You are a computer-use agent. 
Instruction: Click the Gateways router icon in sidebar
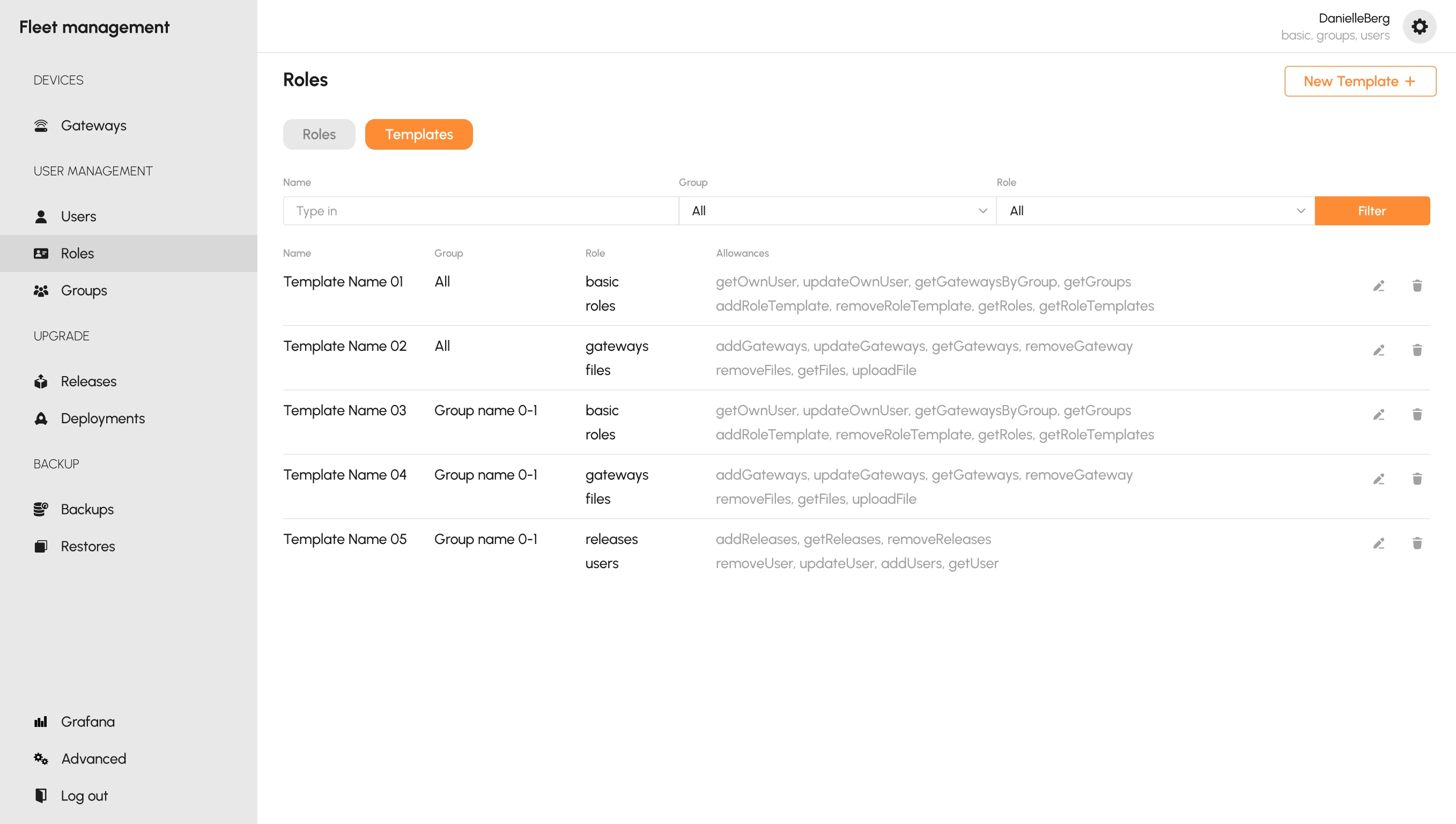[x=41, y=126]
